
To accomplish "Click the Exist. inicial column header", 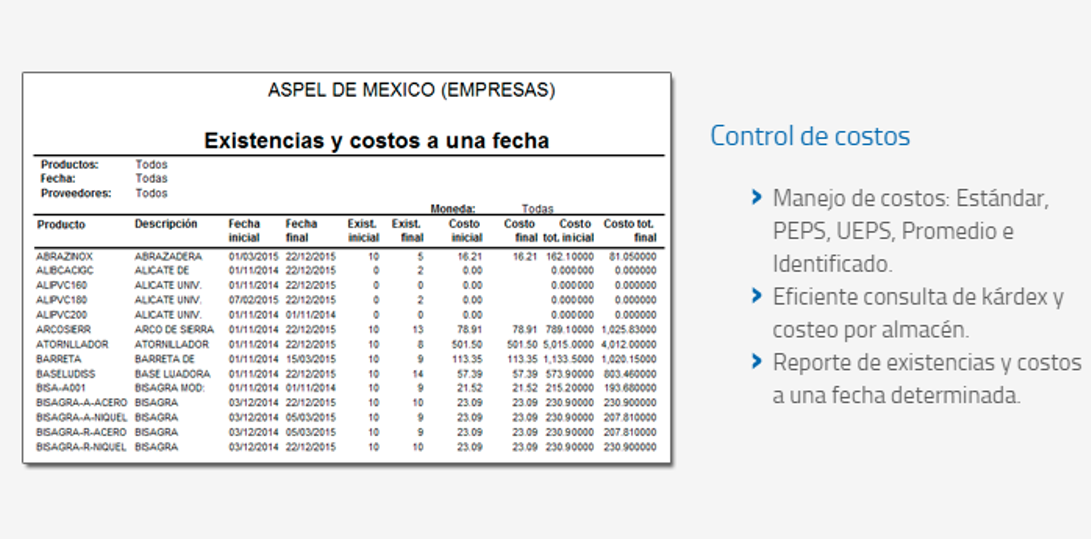I will tap(363, 231).
